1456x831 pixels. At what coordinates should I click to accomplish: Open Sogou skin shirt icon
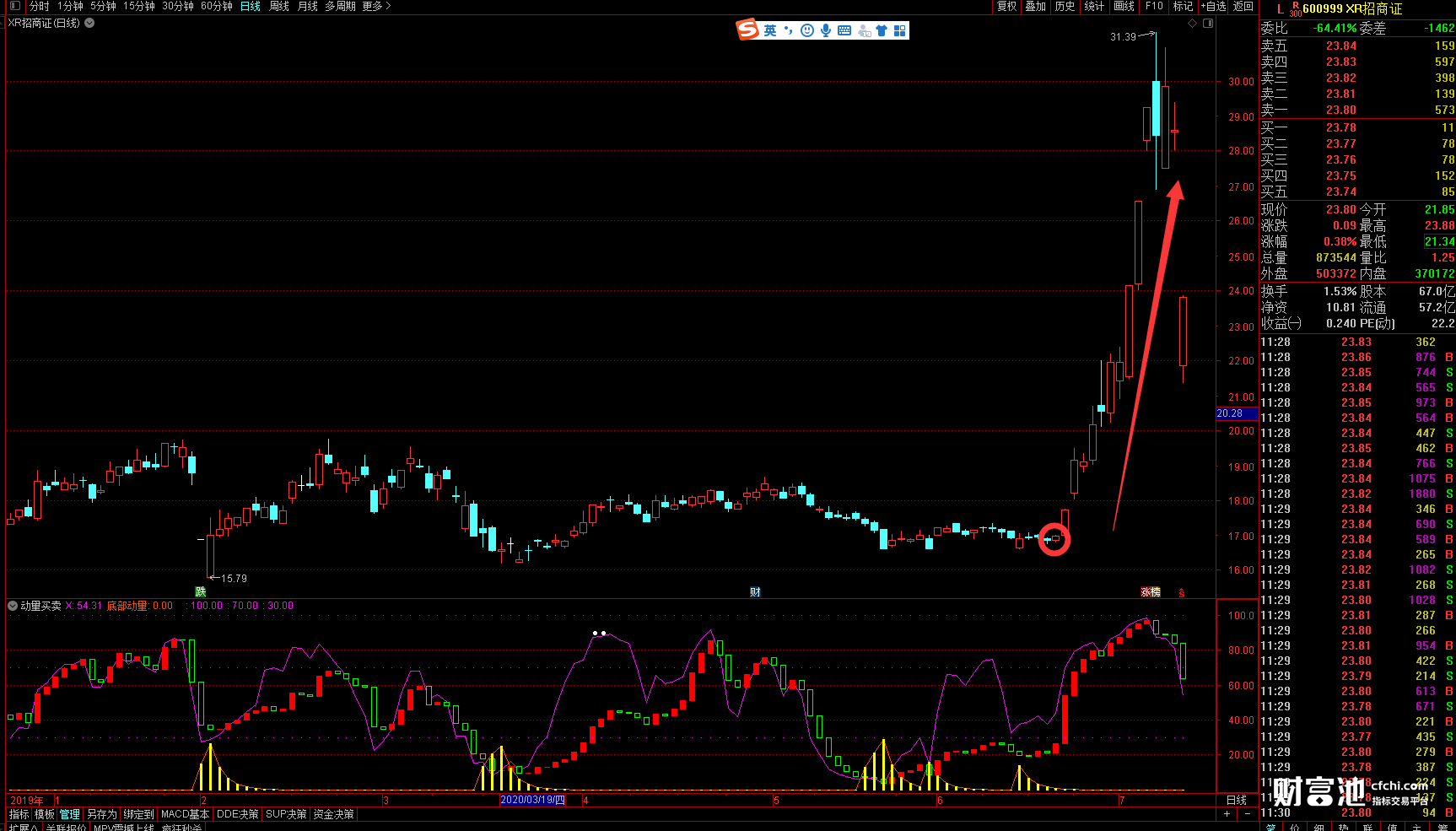[882, 30]
